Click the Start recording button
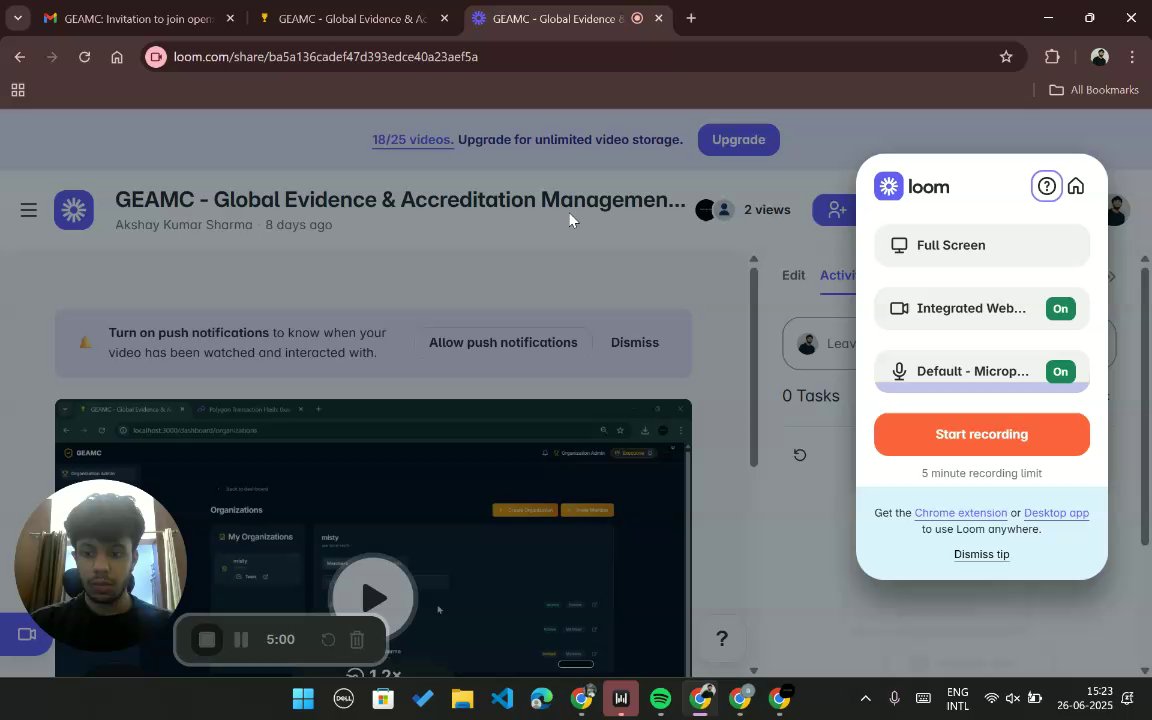 (x=982, y=434)
